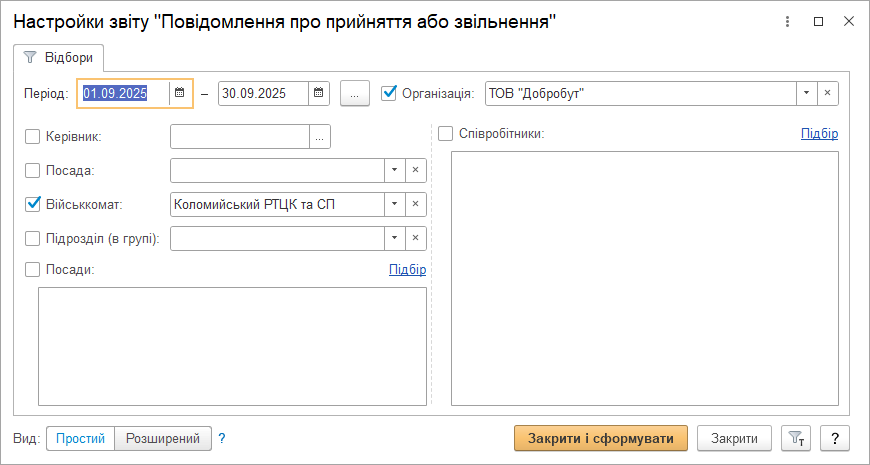Click into the Керівник input field
This screenshot has height=465, width=870.
pyautogui.click(x=240, y=136)
